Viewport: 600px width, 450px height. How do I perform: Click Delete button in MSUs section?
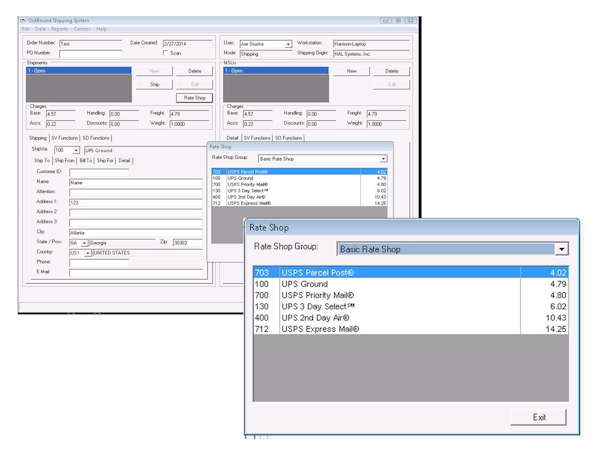(x=391, y=71)
